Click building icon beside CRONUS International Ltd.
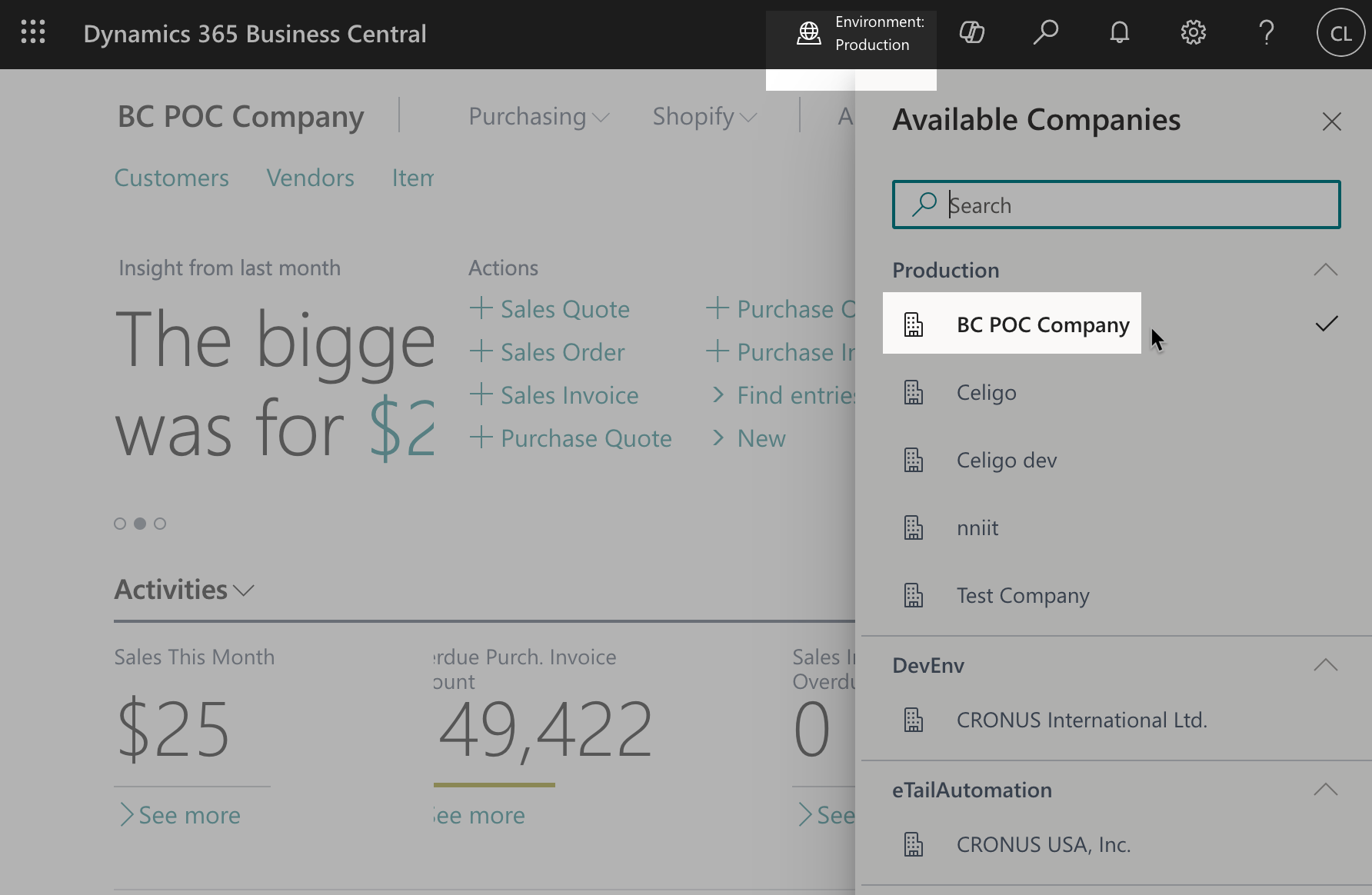 [914, 720]
